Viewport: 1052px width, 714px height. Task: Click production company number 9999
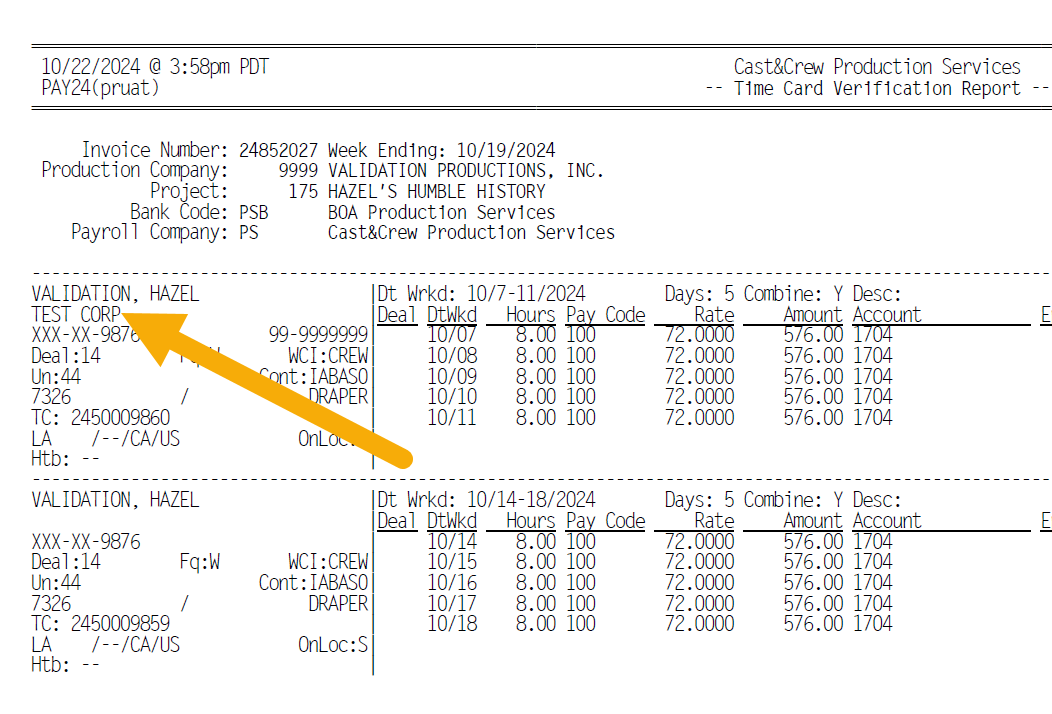coord(298,170)
